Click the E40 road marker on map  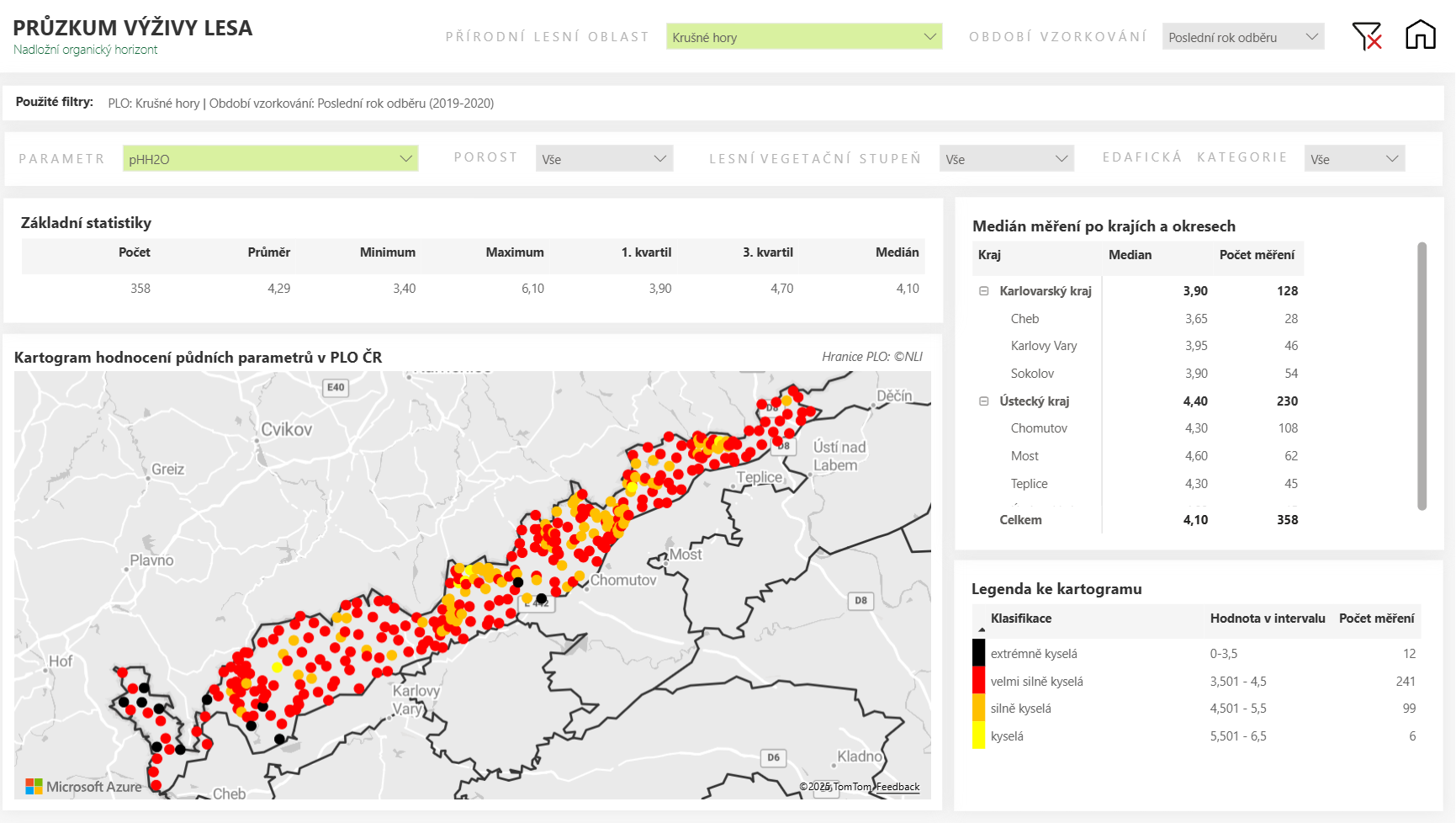pyautogui.click(x=336, y=387)
